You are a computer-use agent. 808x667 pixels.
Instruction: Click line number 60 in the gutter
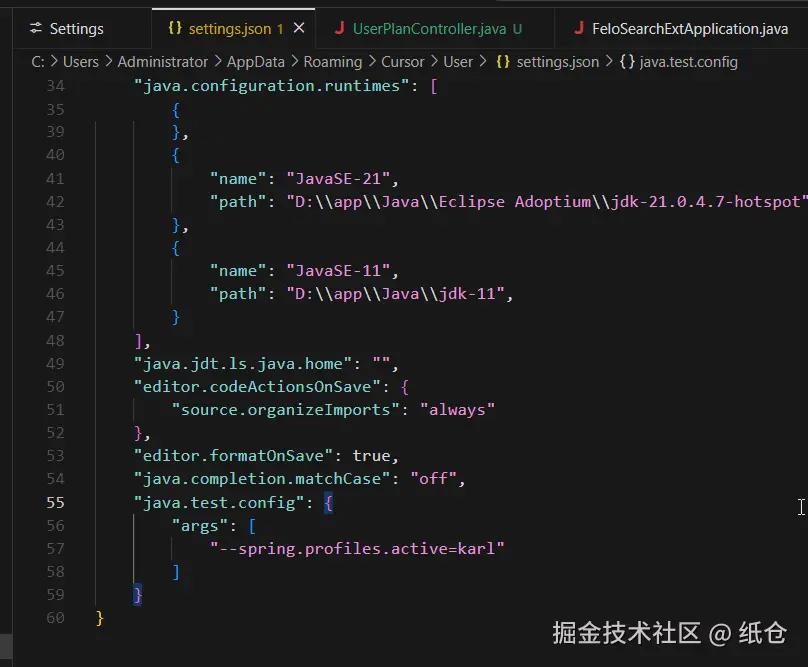56,618
